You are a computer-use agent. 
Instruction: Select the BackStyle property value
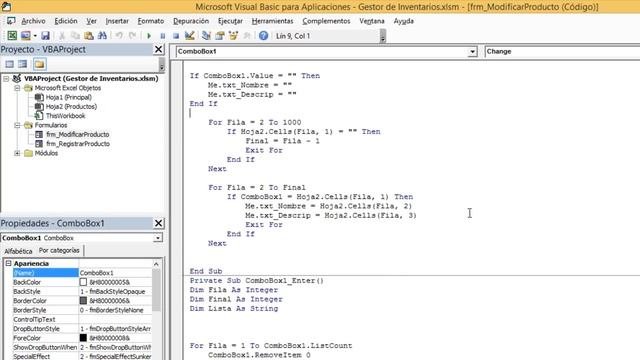click(115, 291)
